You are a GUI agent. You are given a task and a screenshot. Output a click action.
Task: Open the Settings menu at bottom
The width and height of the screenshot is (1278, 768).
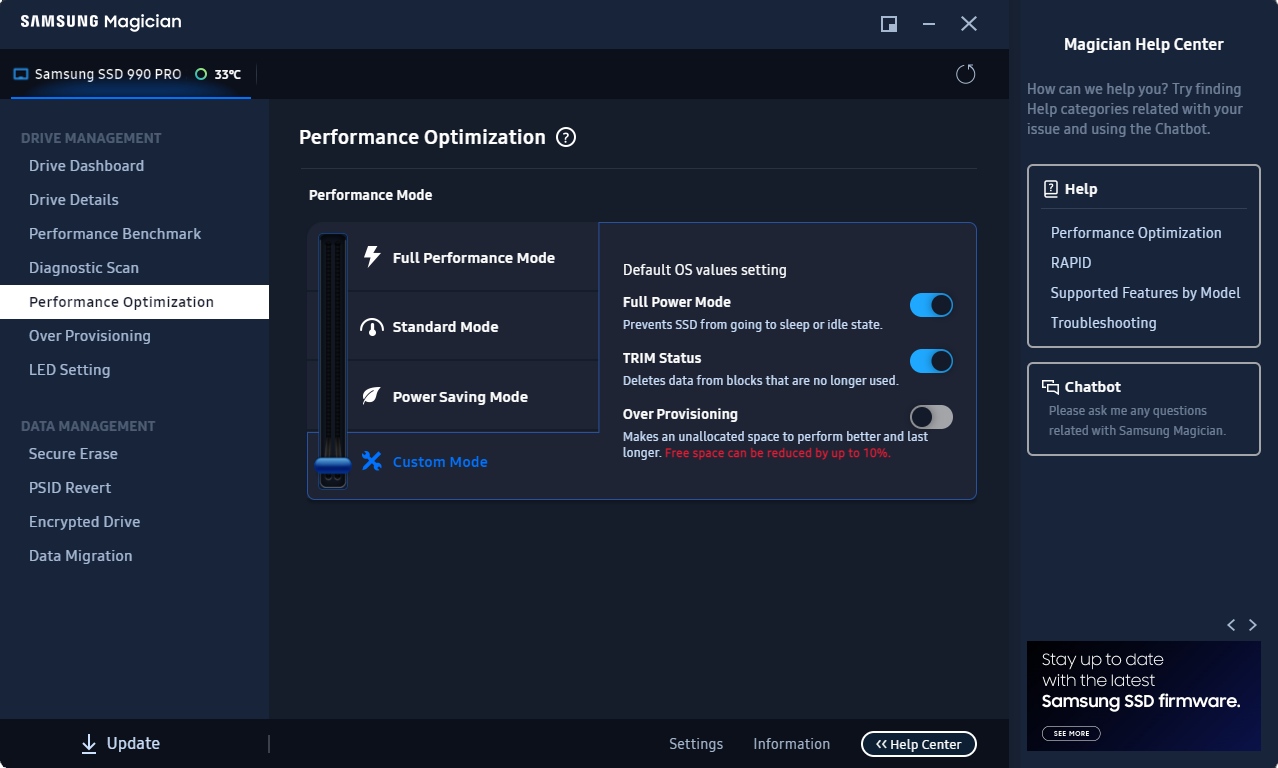pyautogui.click(x=696, y=743)
